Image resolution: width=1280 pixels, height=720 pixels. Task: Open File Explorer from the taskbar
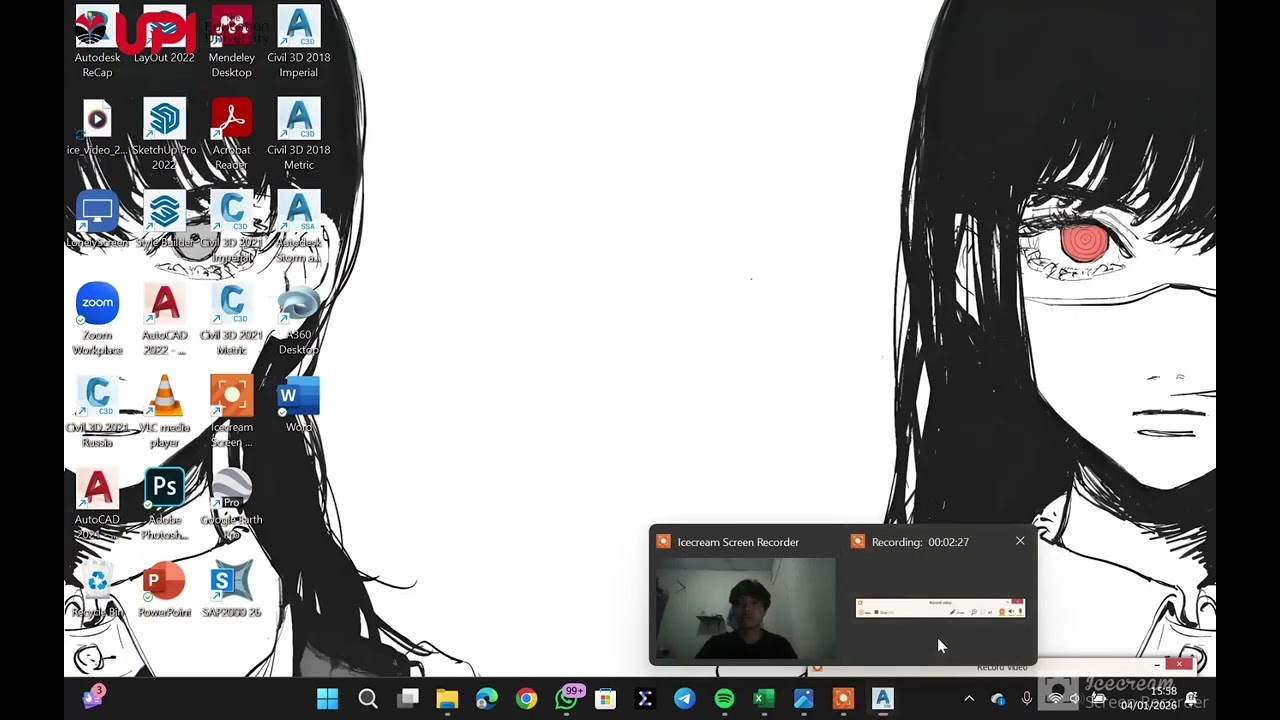click(x=447, y=699)
